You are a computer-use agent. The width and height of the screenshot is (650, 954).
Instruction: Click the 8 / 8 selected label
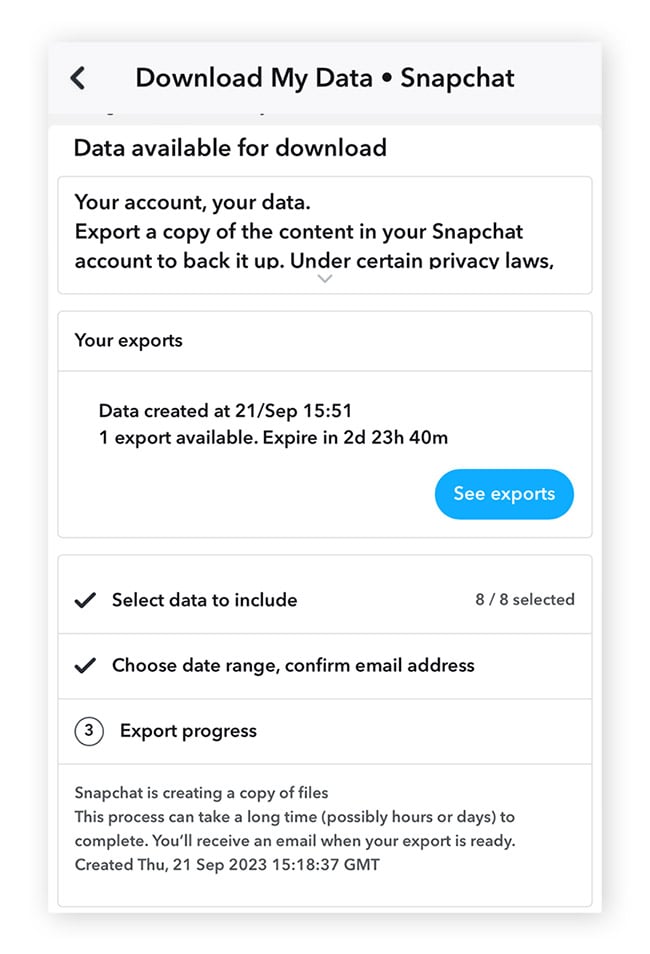tap(525, 600)
